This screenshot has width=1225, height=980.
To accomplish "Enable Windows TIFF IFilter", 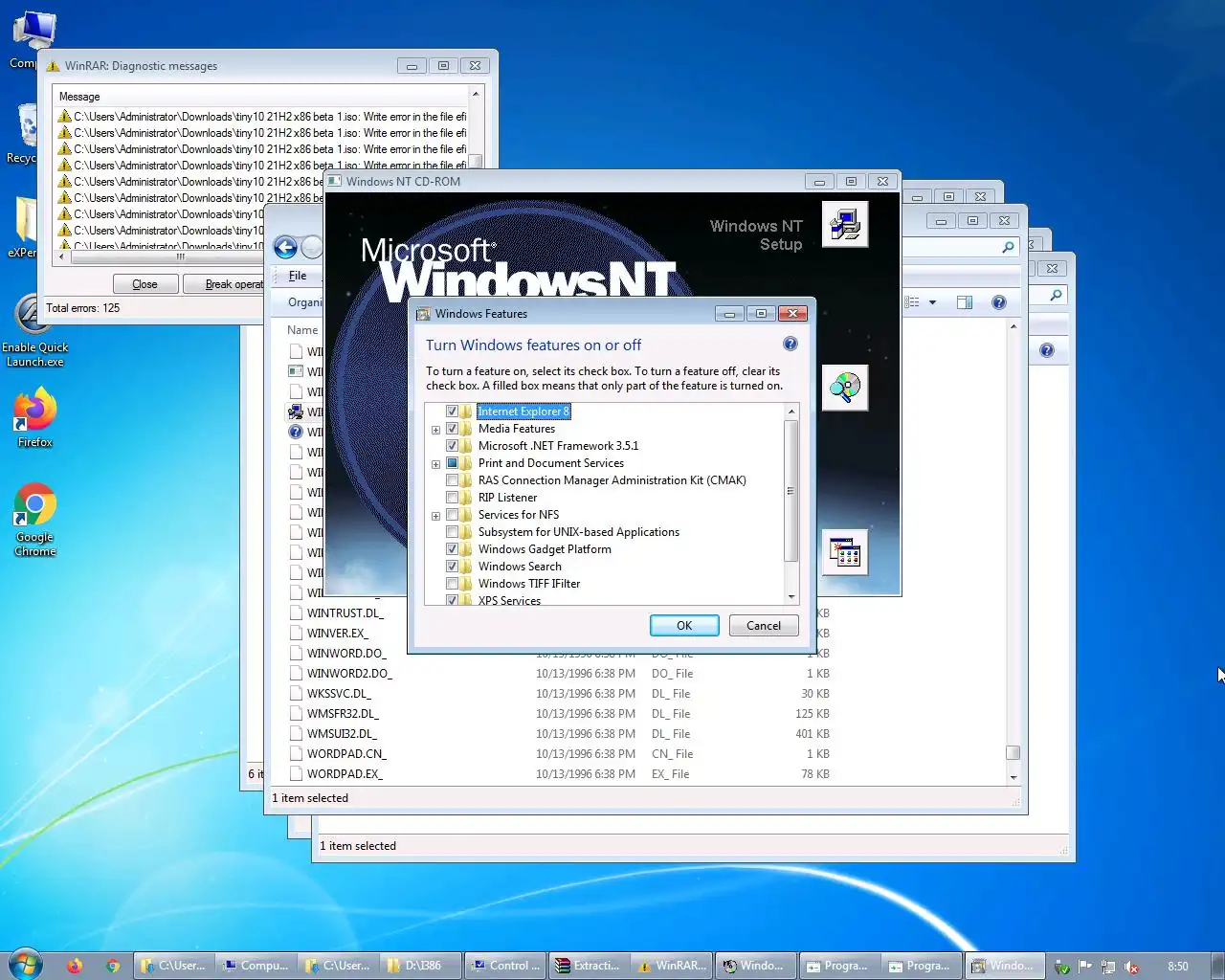I will coord(452,584).
